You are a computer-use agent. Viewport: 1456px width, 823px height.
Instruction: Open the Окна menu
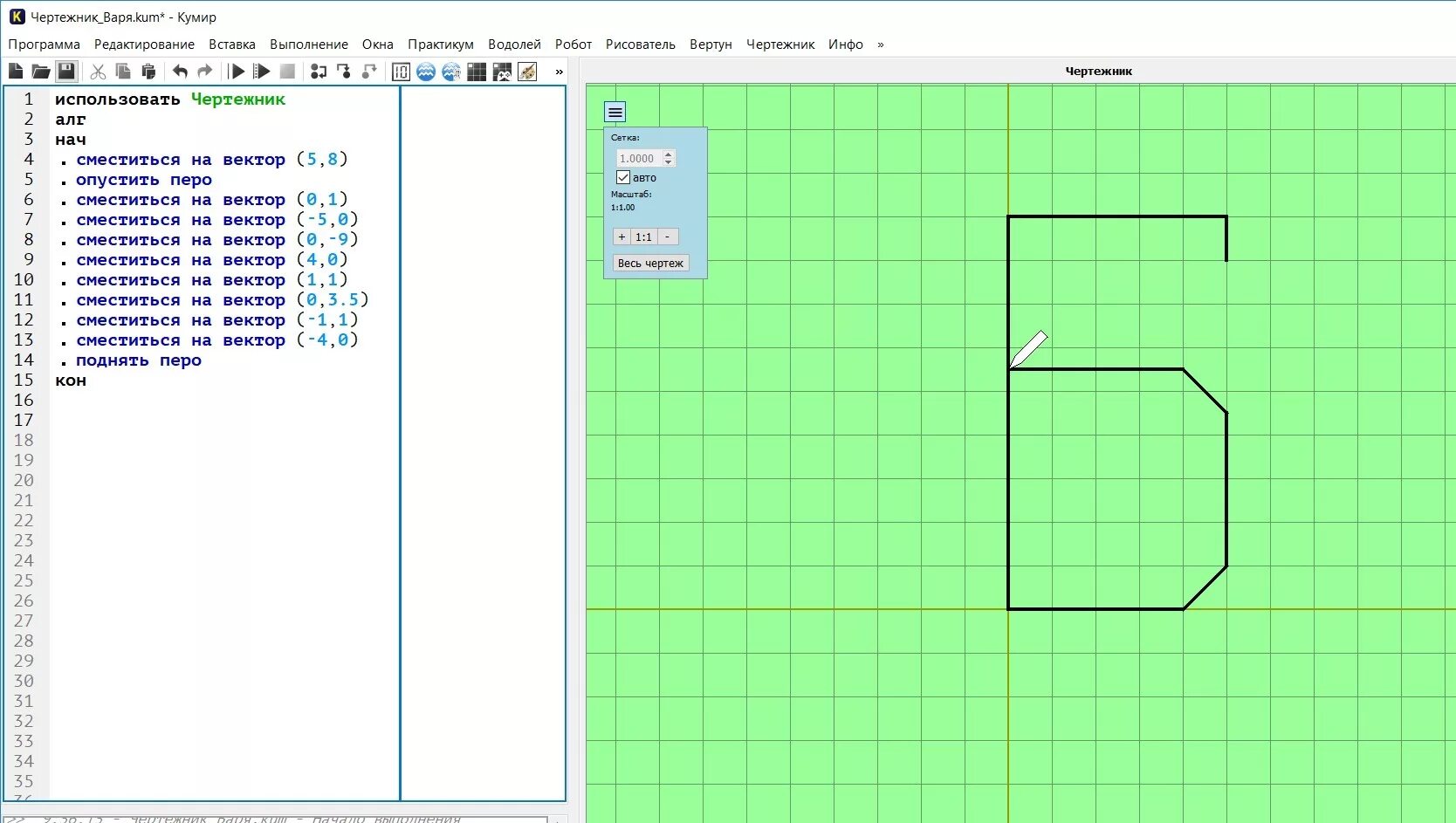378,45
